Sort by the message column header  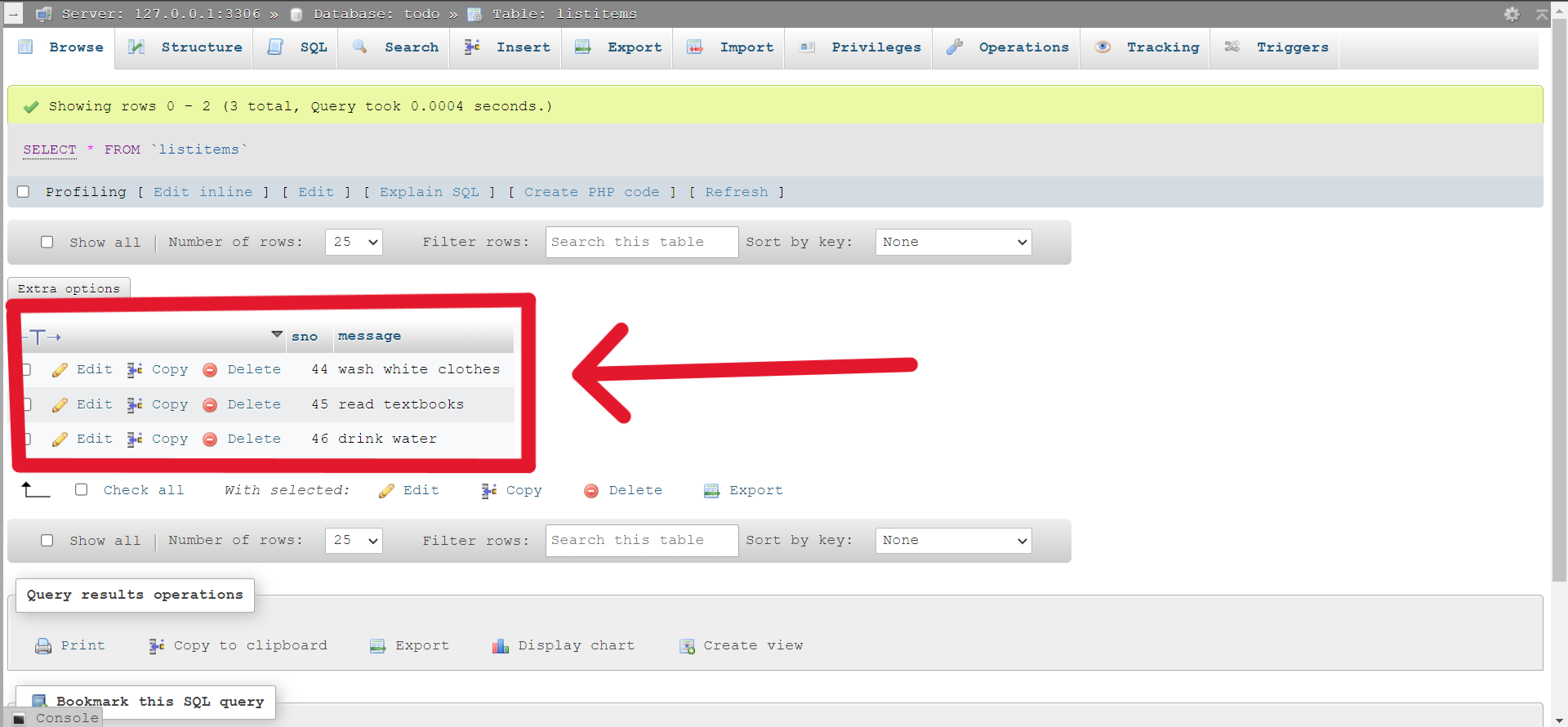tap(369, 336)
